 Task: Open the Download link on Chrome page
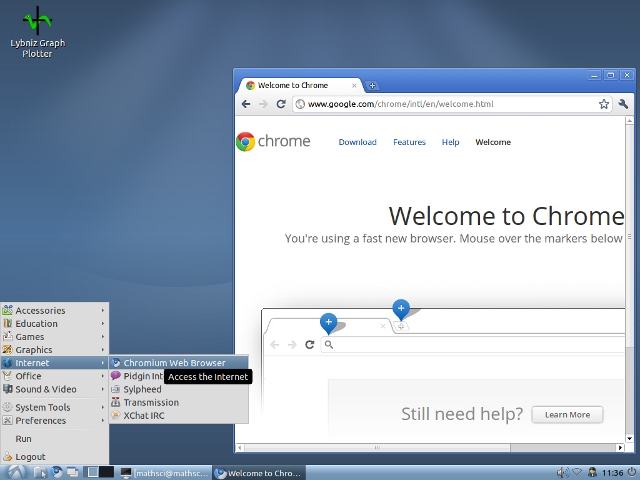click(357, 142)
